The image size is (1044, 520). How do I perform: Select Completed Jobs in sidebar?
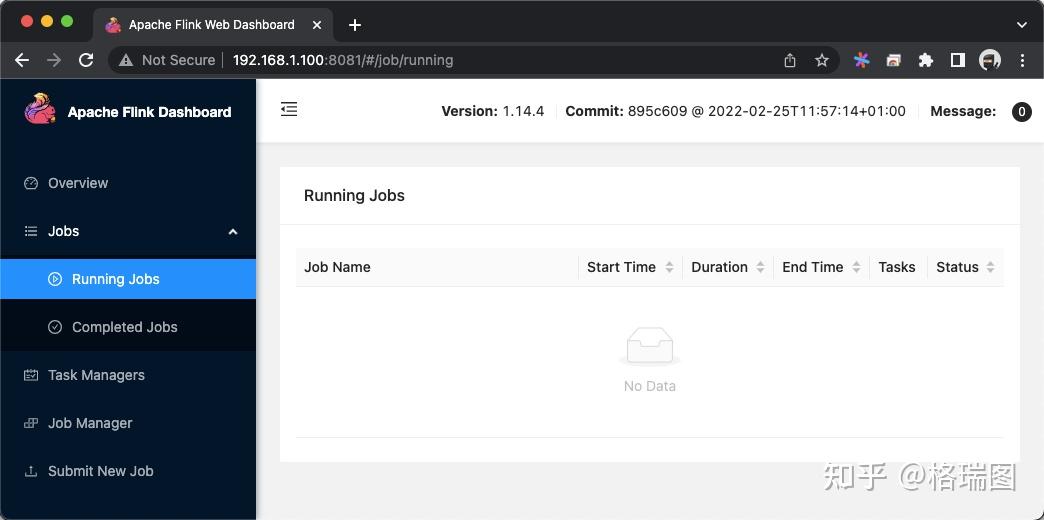(x=124, y=327)
